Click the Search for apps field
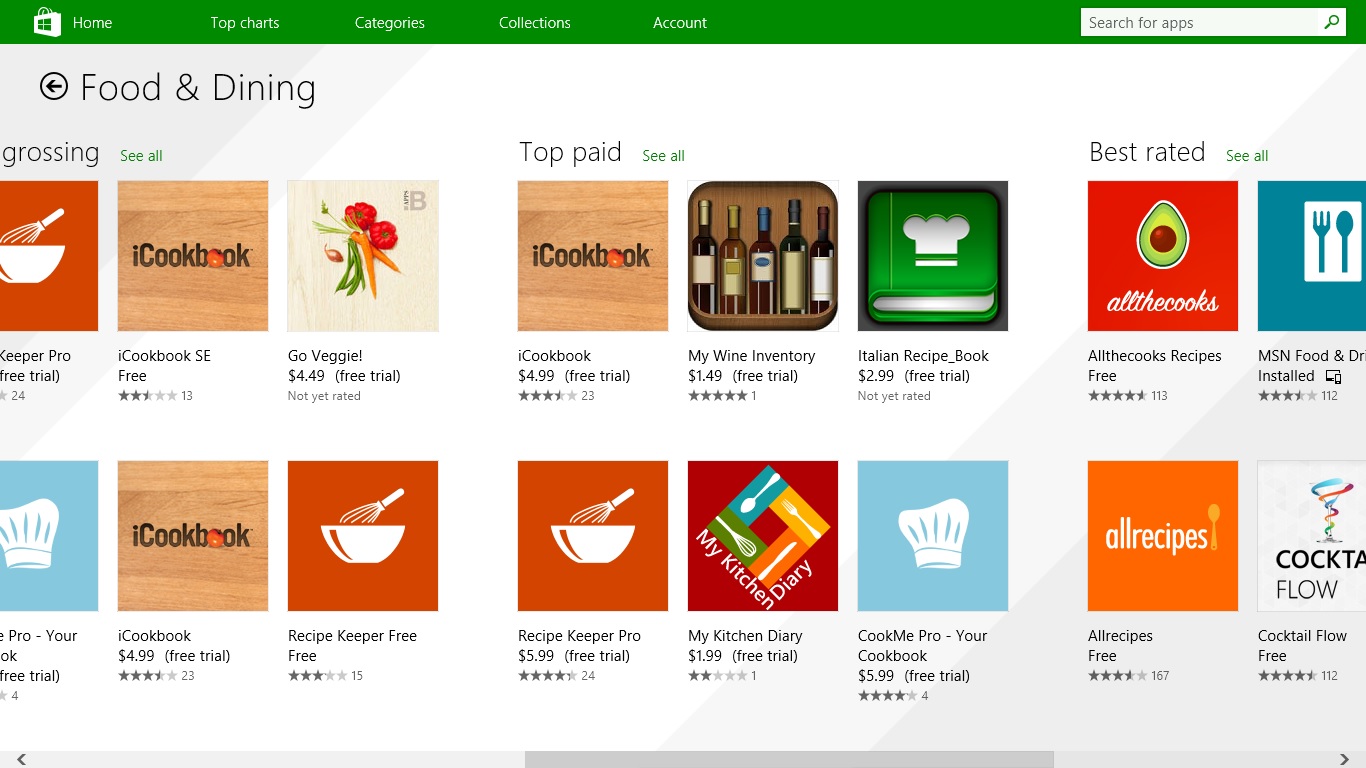This screenshot has height=768, width=1366. [x=1200, y=22]
